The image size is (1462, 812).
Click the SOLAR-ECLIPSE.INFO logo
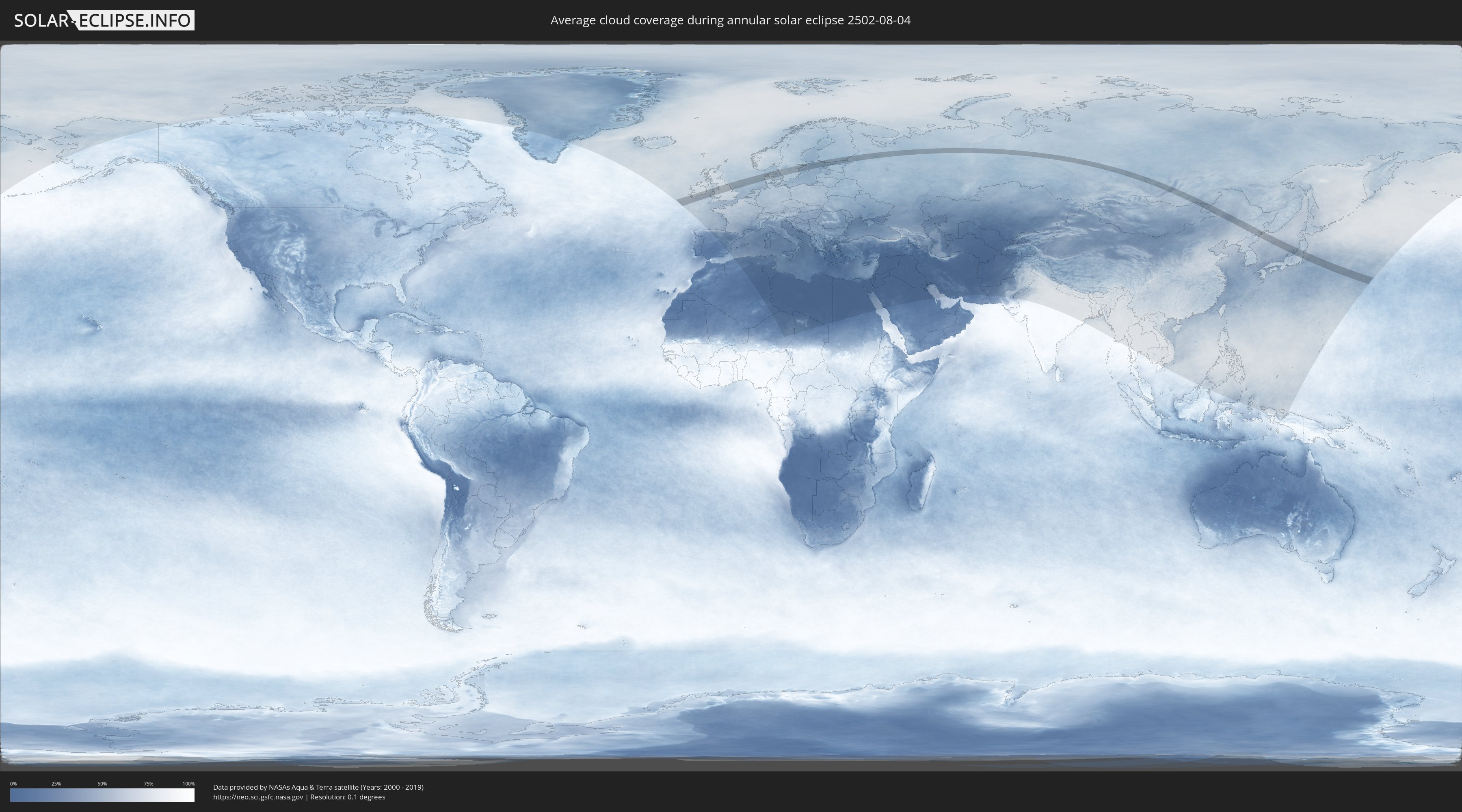[104, 20]
